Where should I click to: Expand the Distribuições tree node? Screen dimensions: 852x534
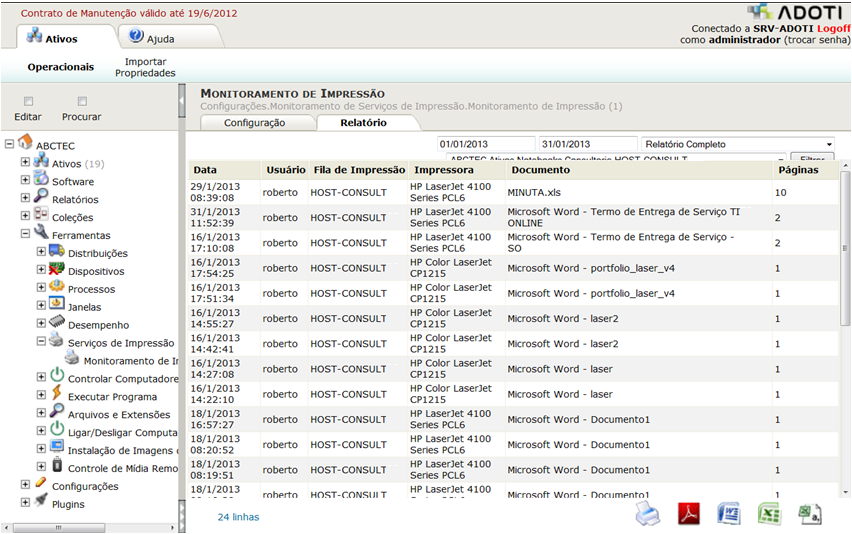pos(41,252)
